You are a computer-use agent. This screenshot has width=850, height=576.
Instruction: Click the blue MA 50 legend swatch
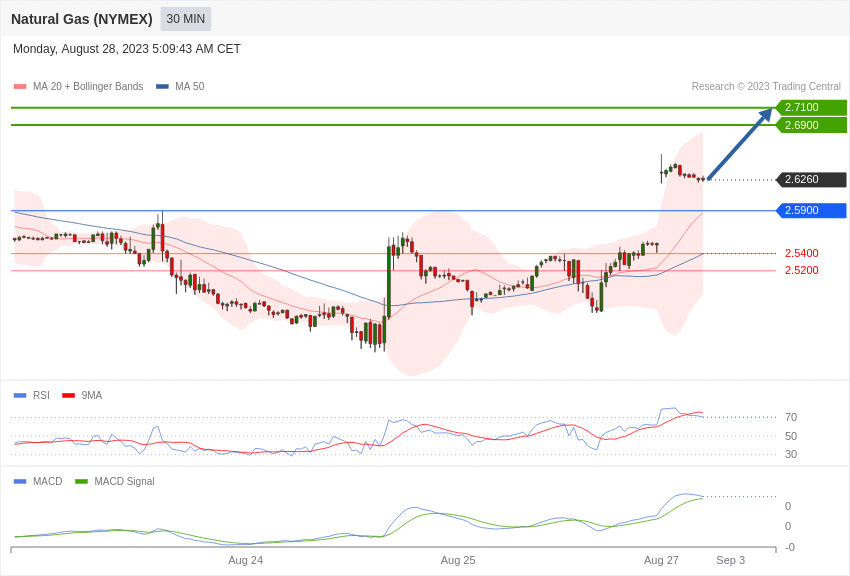[x=162, y=87]
